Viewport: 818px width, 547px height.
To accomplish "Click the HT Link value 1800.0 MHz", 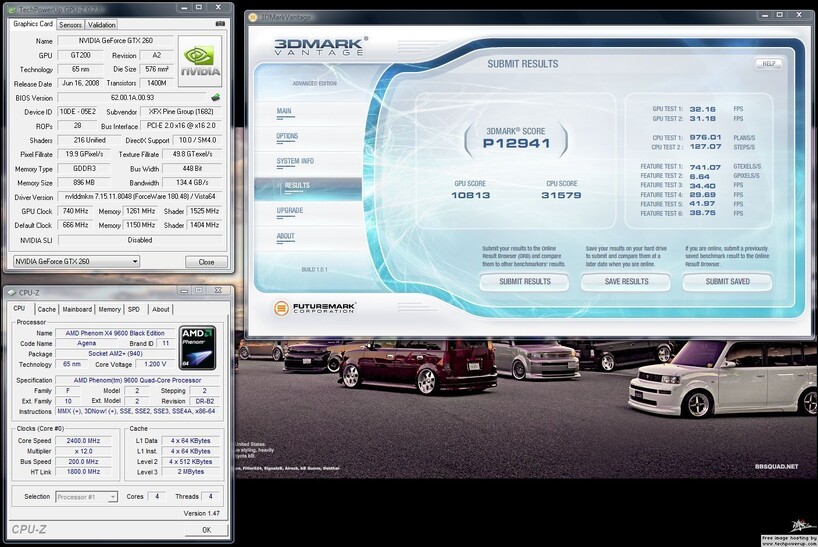I will pos(83,471).
